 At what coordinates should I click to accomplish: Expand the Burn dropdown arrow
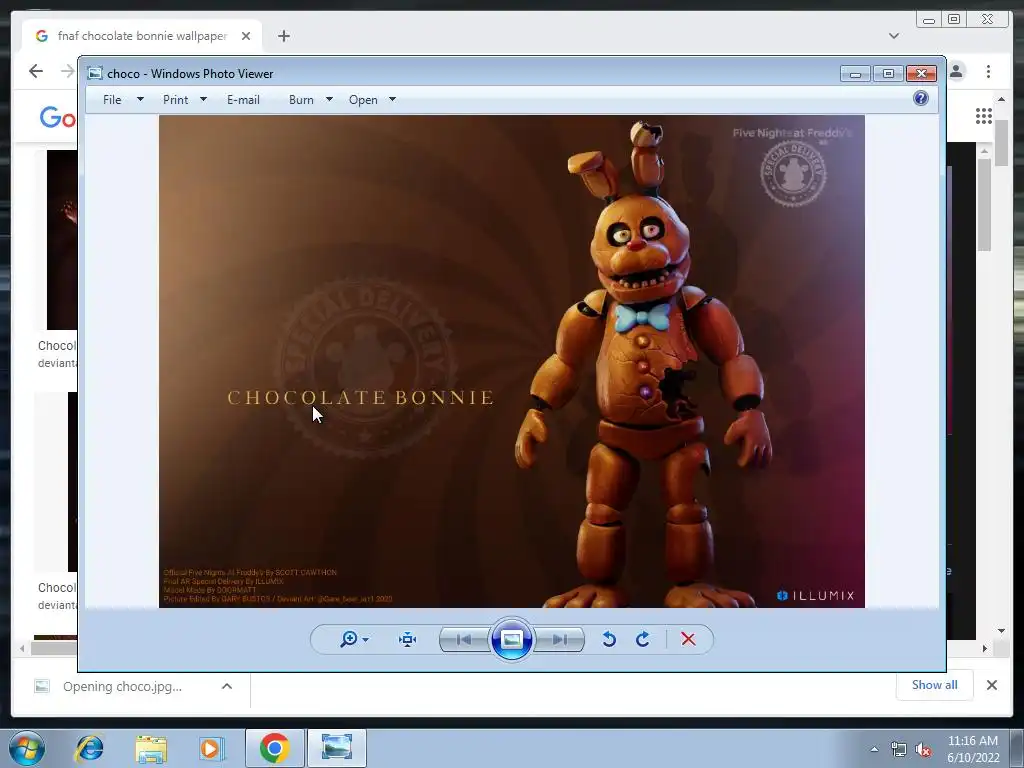(x=329, y=99)
